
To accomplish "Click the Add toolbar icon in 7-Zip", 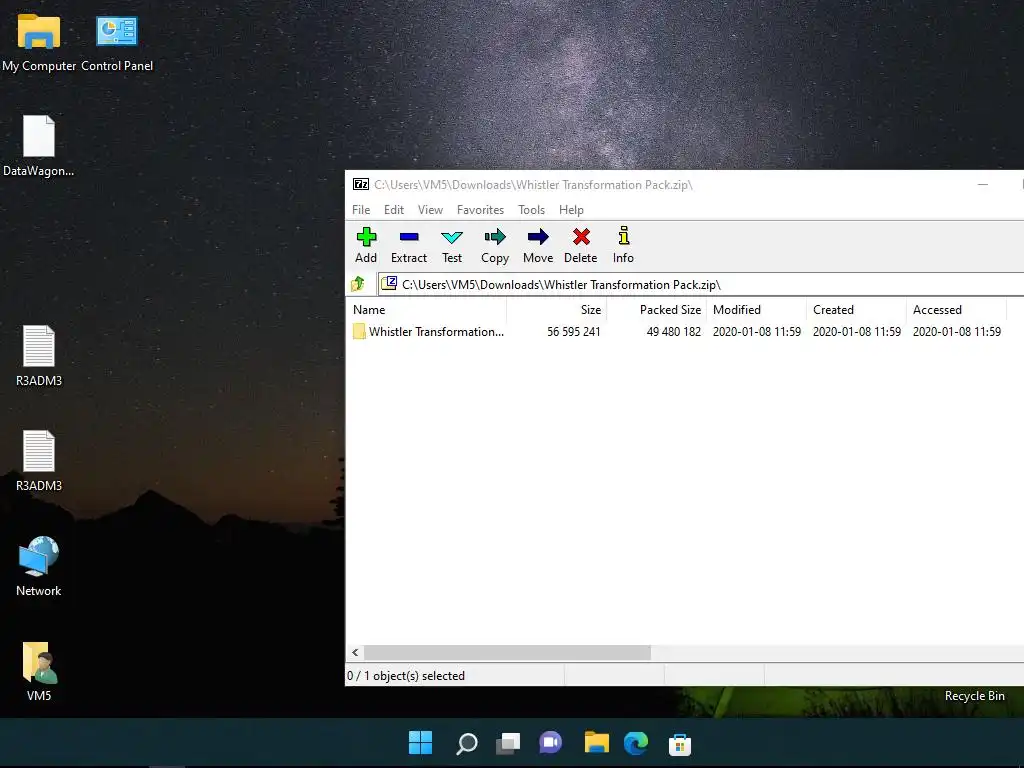I will coord(366,246).
